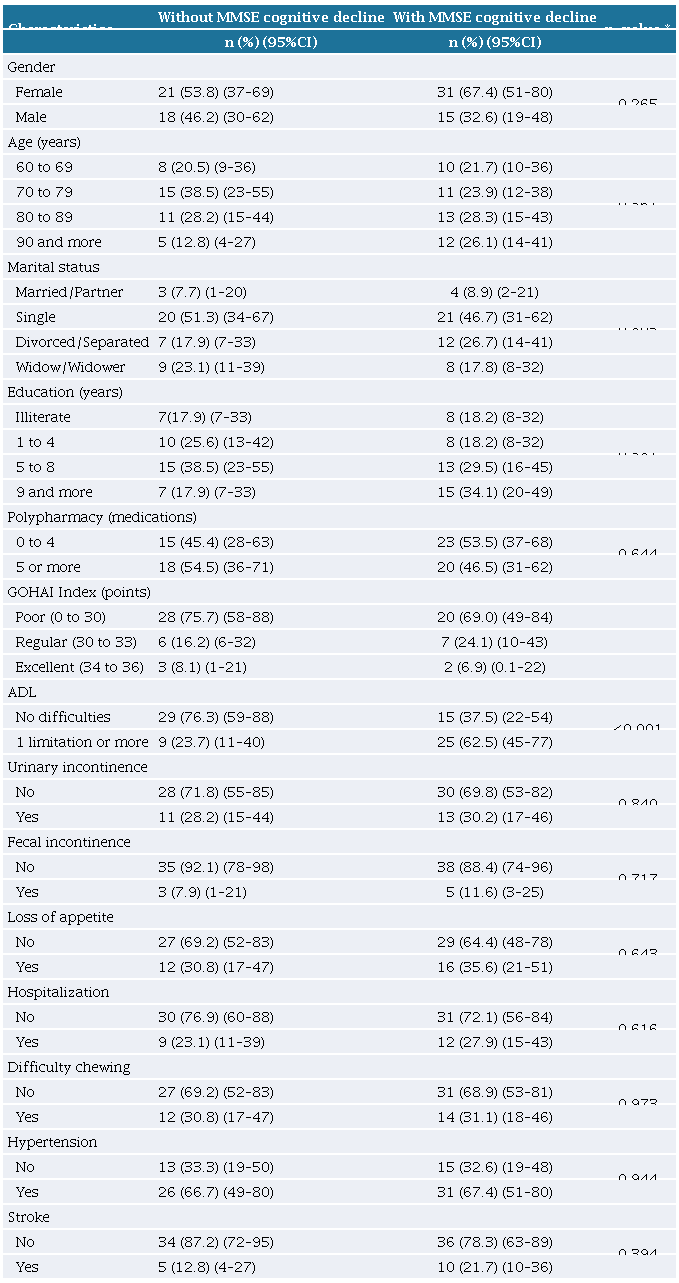The height and width of the screenshot is (1283, 679).
Task: Click the Difficulty chewing section heading
Action: pyautogui.click(x=69, y=1067)
